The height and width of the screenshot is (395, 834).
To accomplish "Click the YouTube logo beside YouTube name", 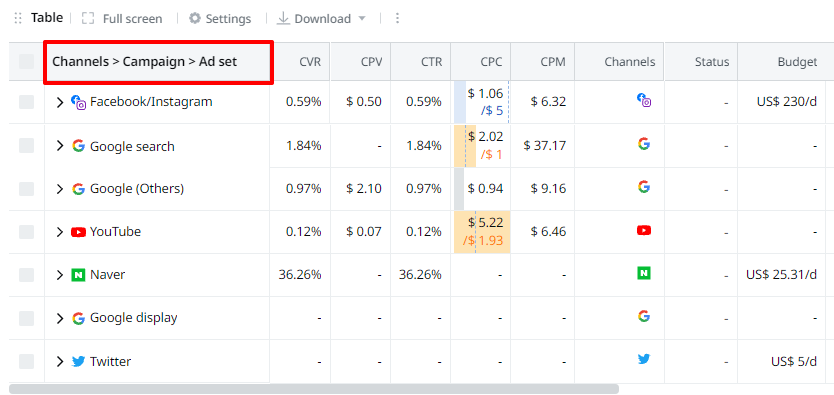I will (78, 232).
